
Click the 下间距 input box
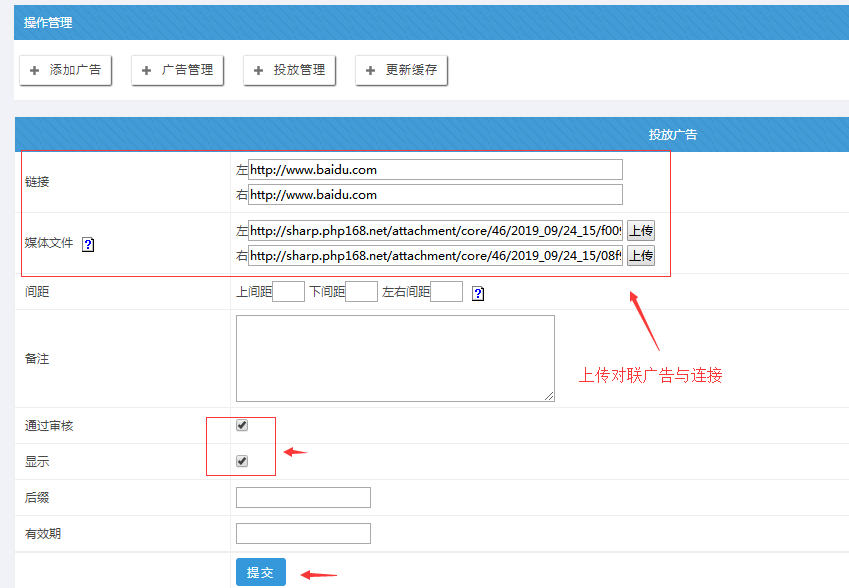point(361,292)
